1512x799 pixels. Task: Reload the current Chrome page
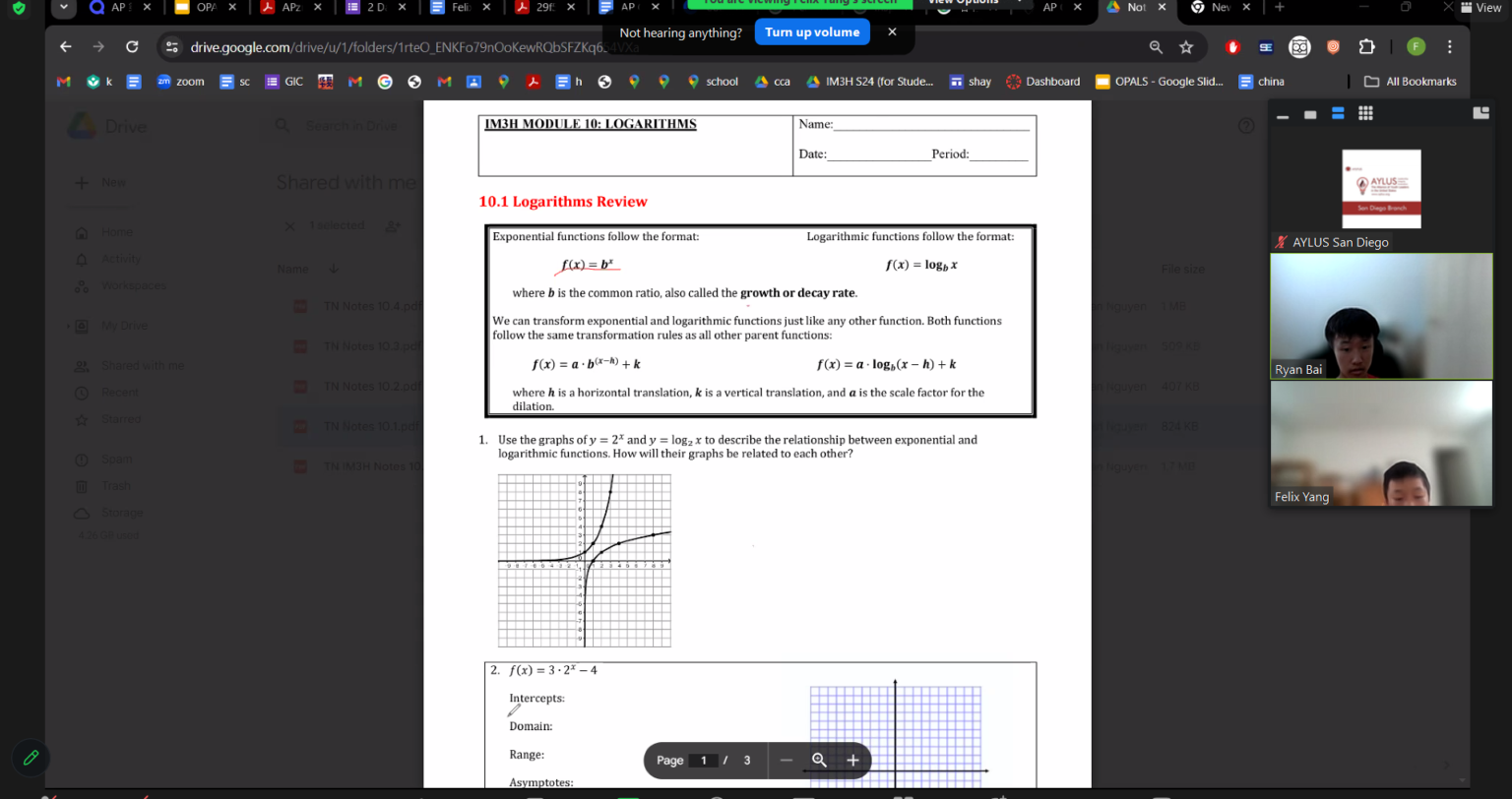(132, 46)
